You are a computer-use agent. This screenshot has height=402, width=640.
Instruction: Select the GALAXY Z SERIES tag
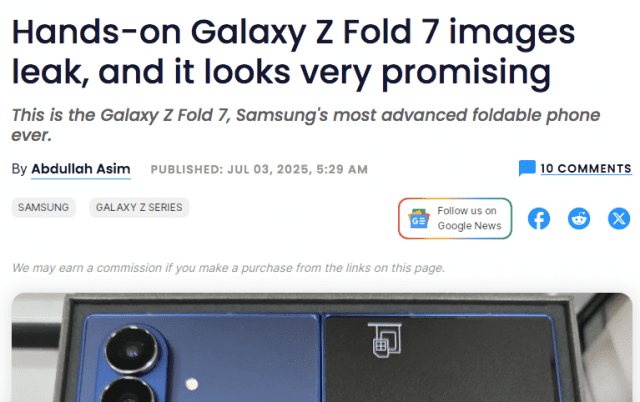click(139, 207)
